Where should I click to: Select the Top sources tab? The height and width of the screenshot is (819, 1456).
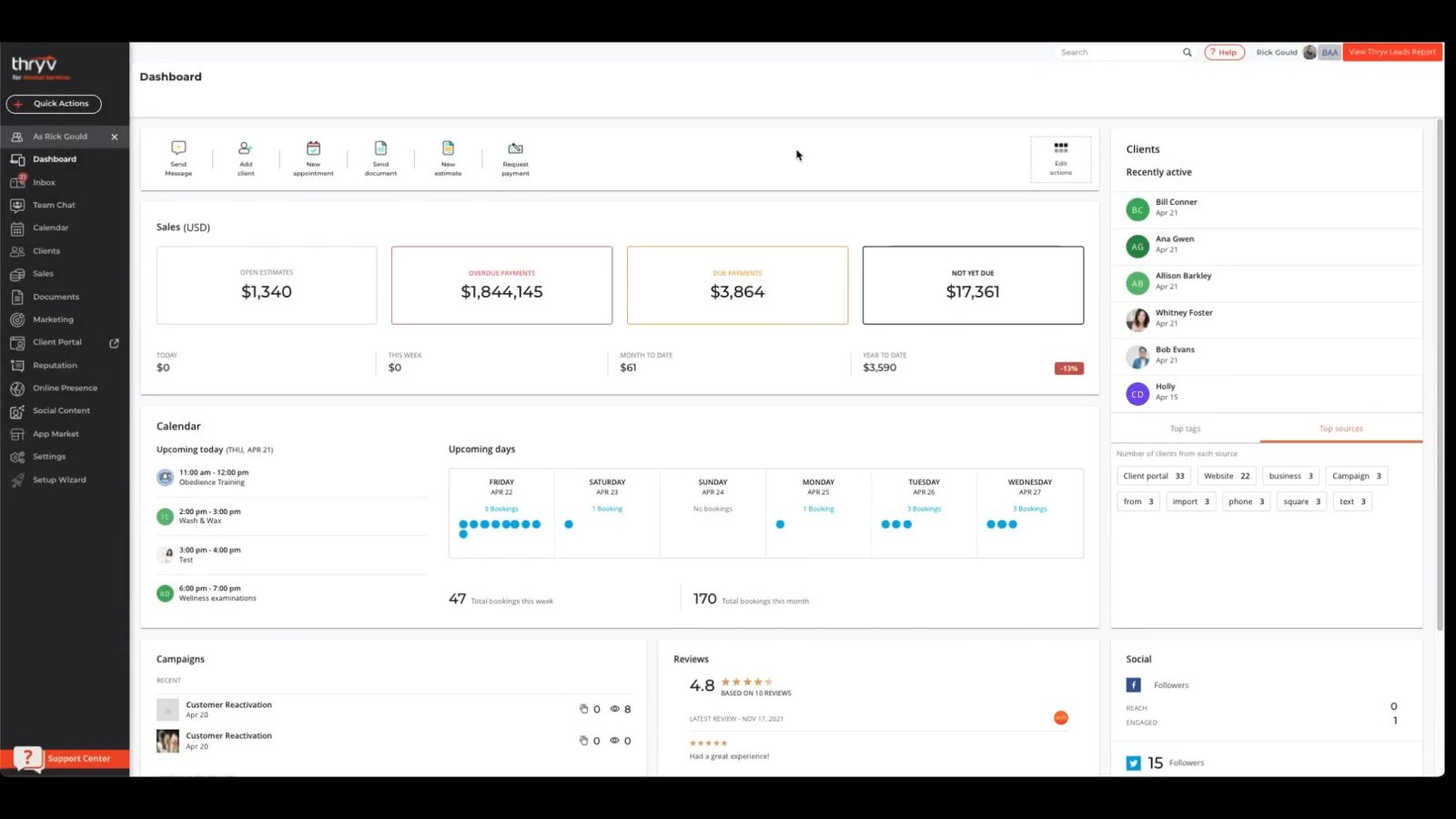point(1340,428)
